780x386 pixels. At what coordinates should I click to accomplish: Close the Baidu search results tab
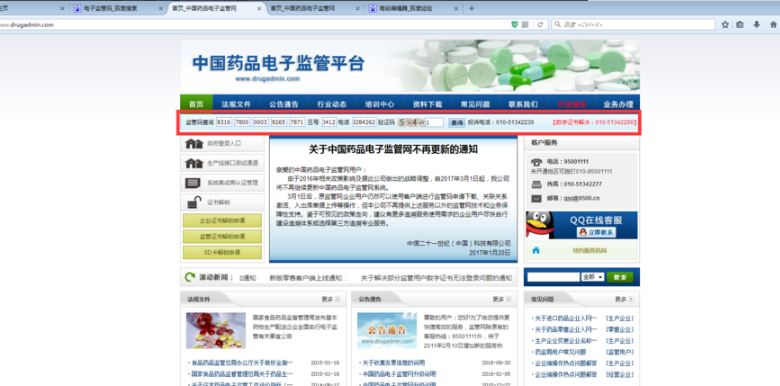click(x=160, y=8)
